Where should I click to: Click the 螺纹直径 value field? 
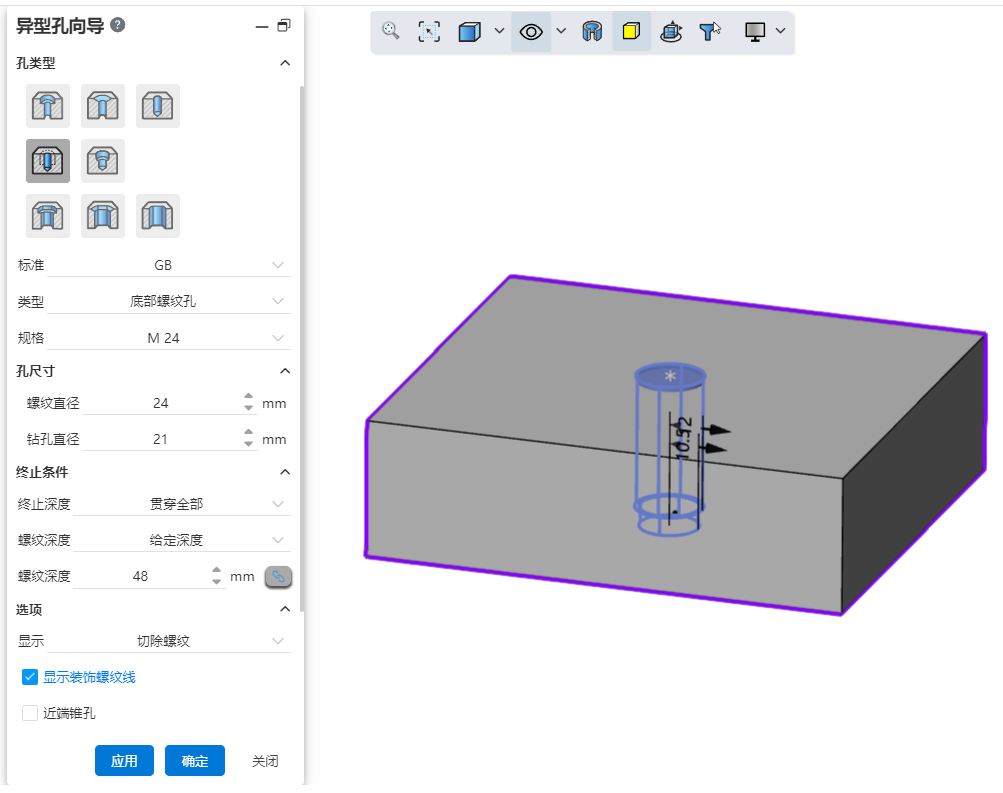coord(161,403)
